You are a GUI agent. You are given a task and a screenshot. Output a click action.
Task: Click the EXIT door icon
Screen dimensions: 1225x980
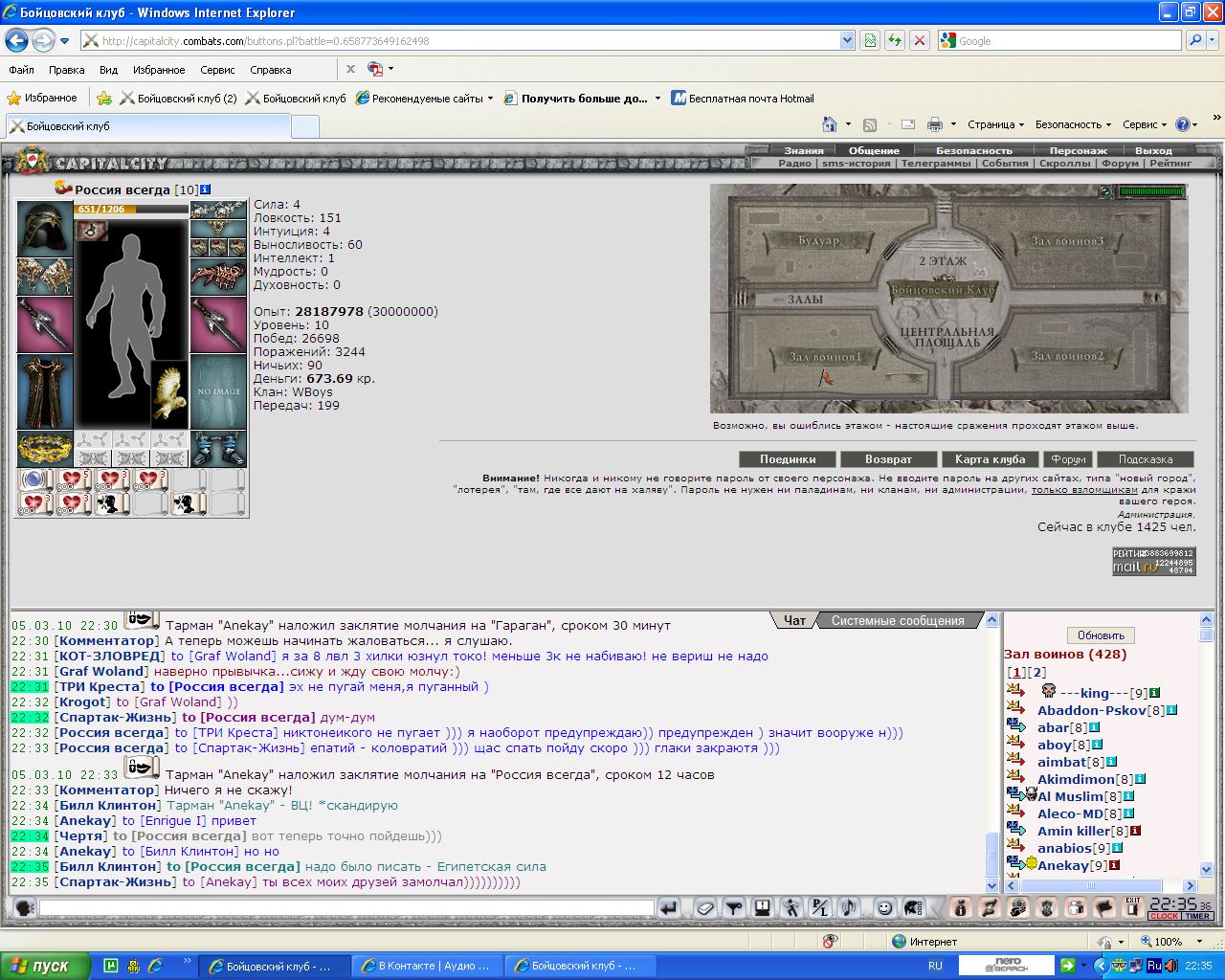point(1133,907)
